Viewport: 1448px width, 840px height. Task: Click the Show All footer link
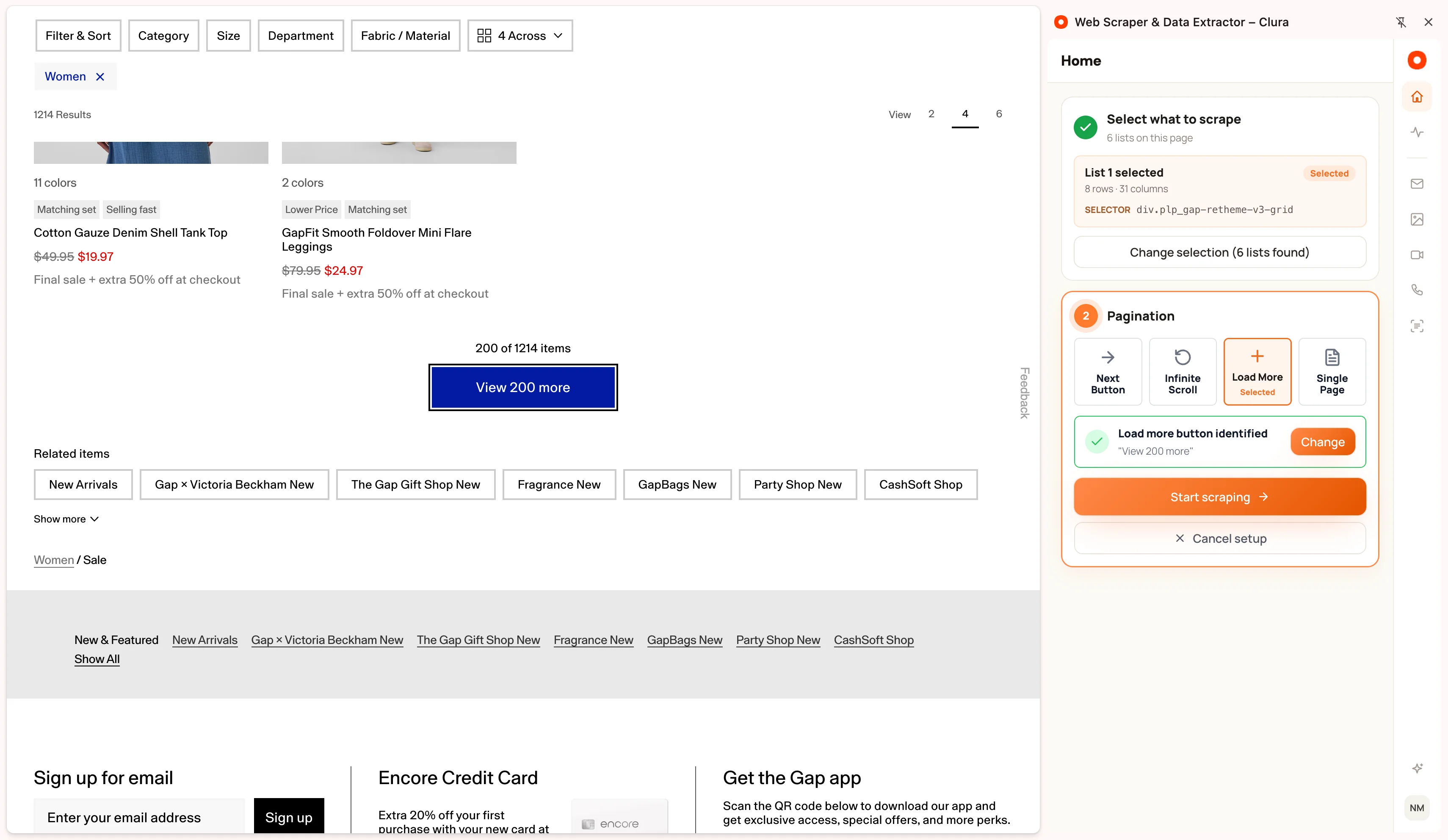click(97, 659)
